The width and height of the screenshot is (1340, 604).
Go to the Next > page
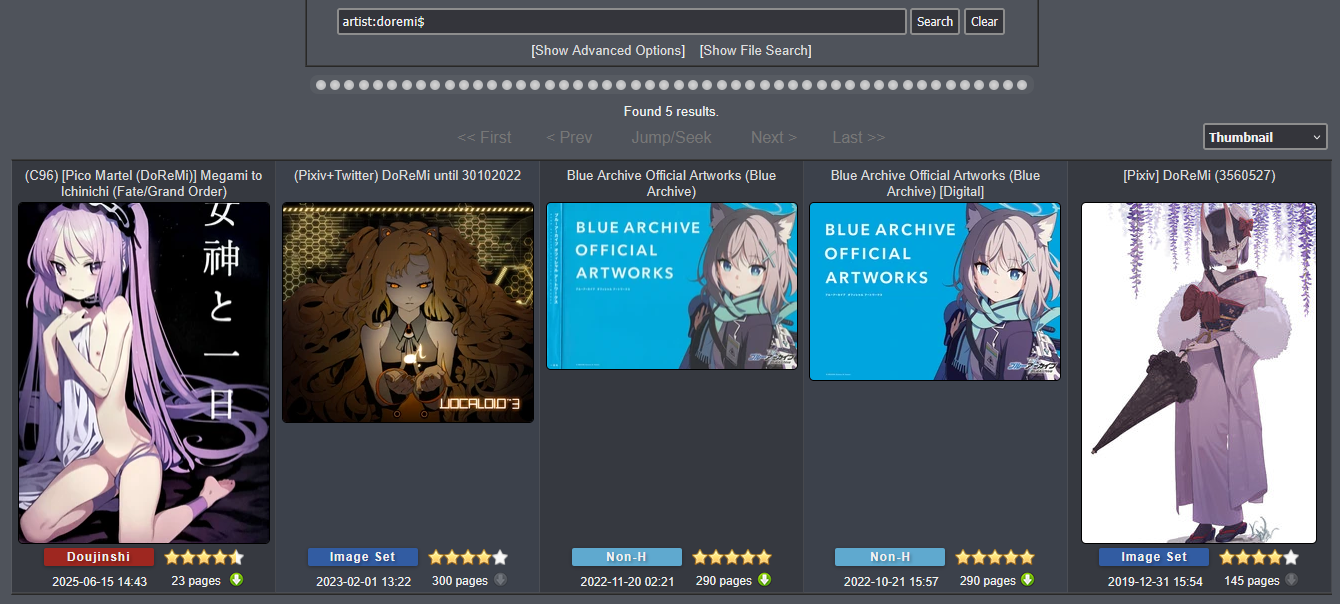pyautogui.click(x=774, y=137)
